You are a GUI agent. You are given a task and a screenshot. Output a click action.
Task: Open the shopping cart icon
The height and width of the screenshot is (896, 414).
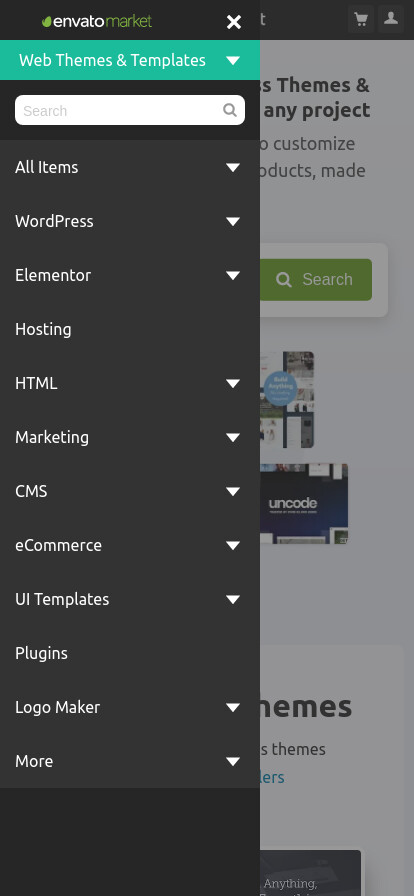click(x=361, y=19)
